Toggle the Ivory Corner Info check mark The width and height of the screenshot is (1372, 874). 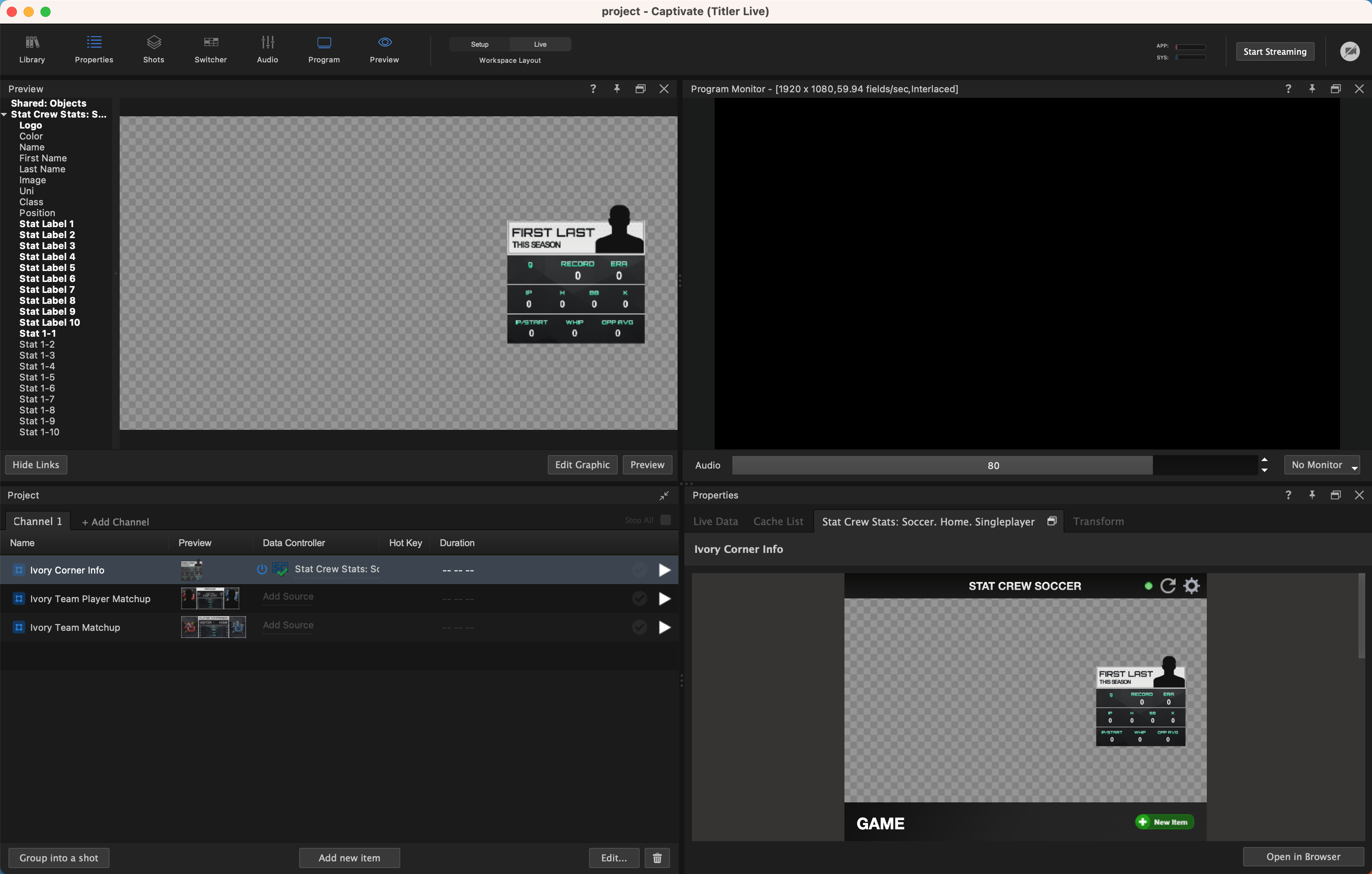[x=639, y=570]
